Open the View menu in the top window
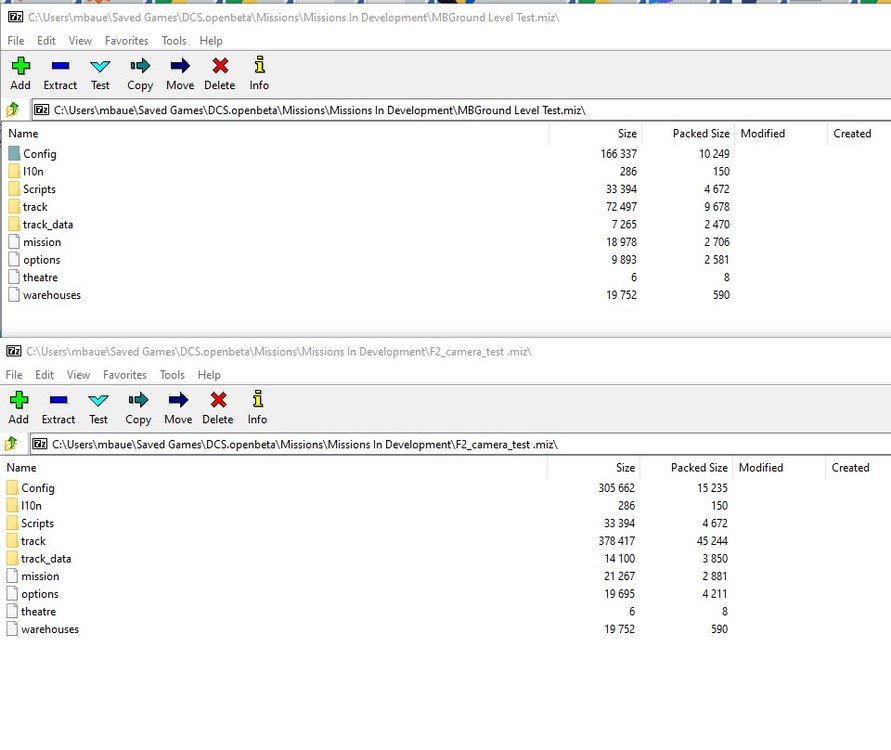This screenshot has width=891, height=750. click(79, 41)
